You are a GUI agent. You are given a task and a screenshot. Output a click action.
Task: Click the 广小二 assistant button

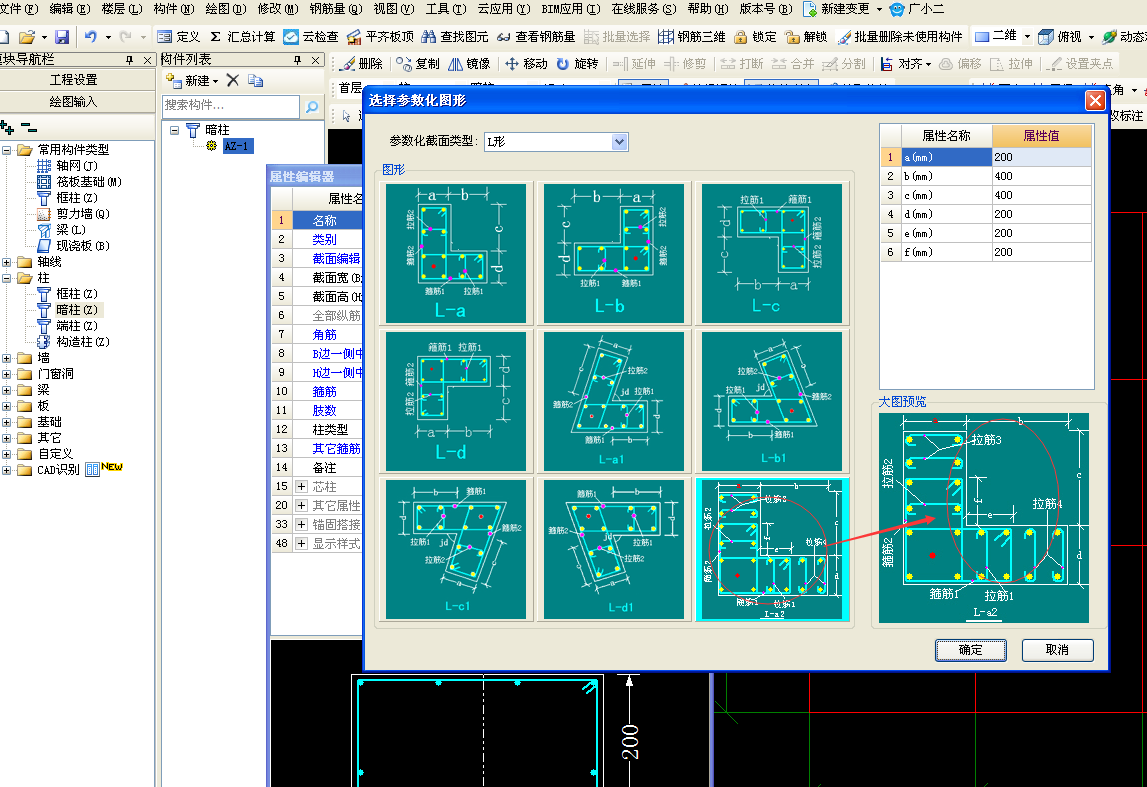(917, 9)
